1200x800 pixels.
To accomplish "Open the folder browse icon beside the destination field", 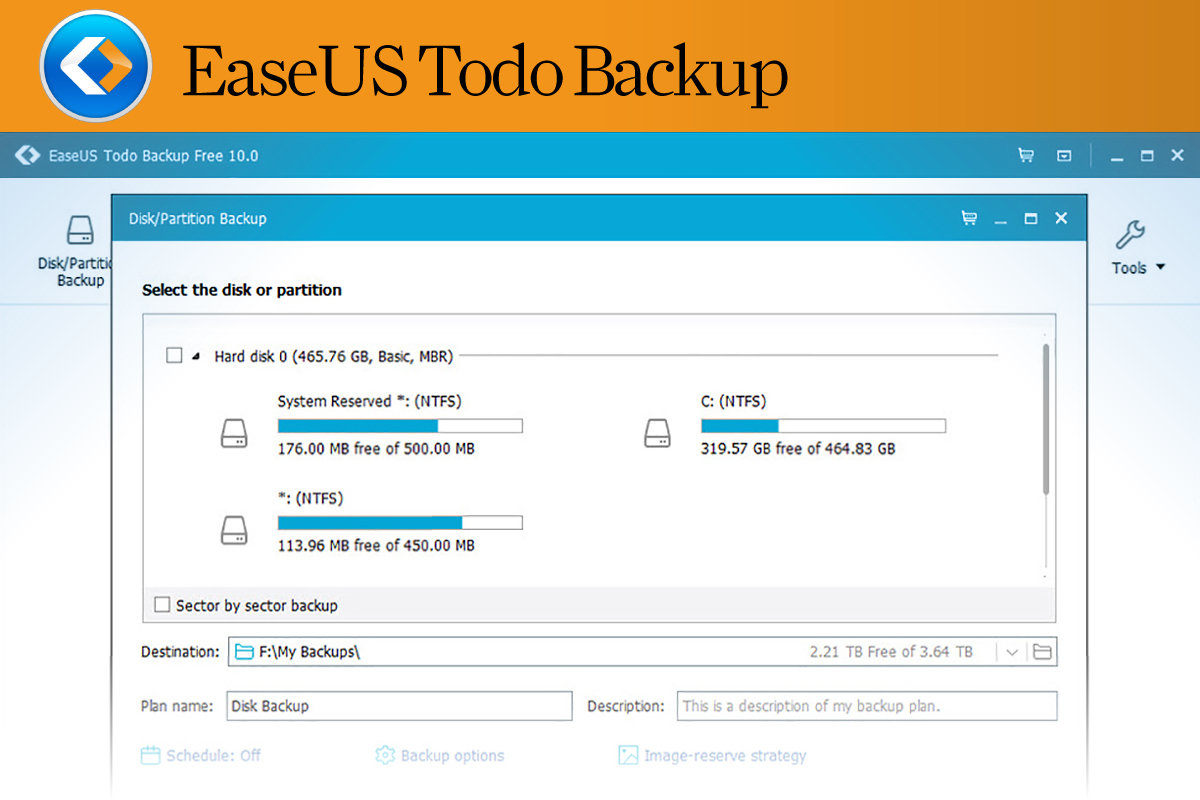I will [1041, 651].
